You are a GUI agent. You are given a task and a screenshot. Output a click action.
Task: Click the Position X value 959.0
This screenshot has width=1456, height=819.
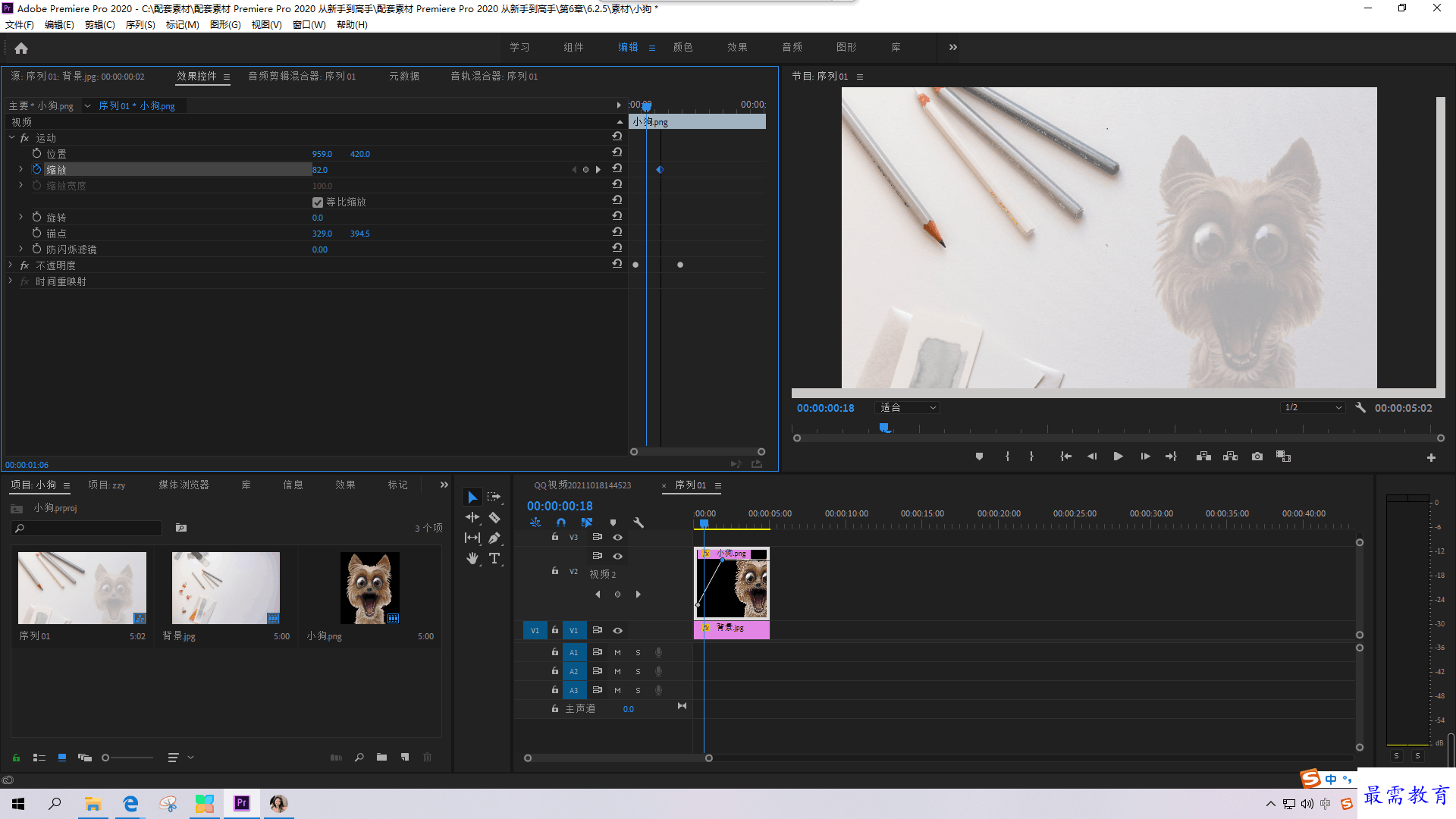pos(322,154)
